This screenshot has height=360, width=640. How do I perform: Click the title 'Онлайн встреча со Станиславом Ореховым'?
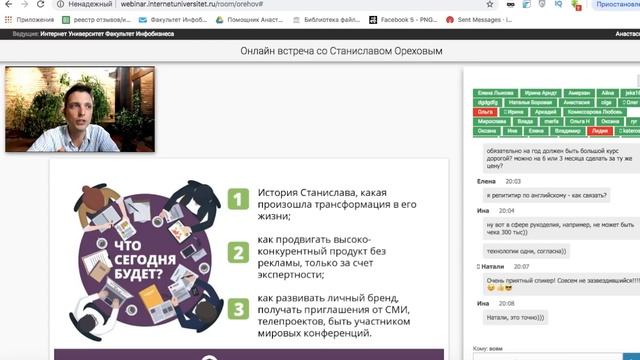coord(341,51)
